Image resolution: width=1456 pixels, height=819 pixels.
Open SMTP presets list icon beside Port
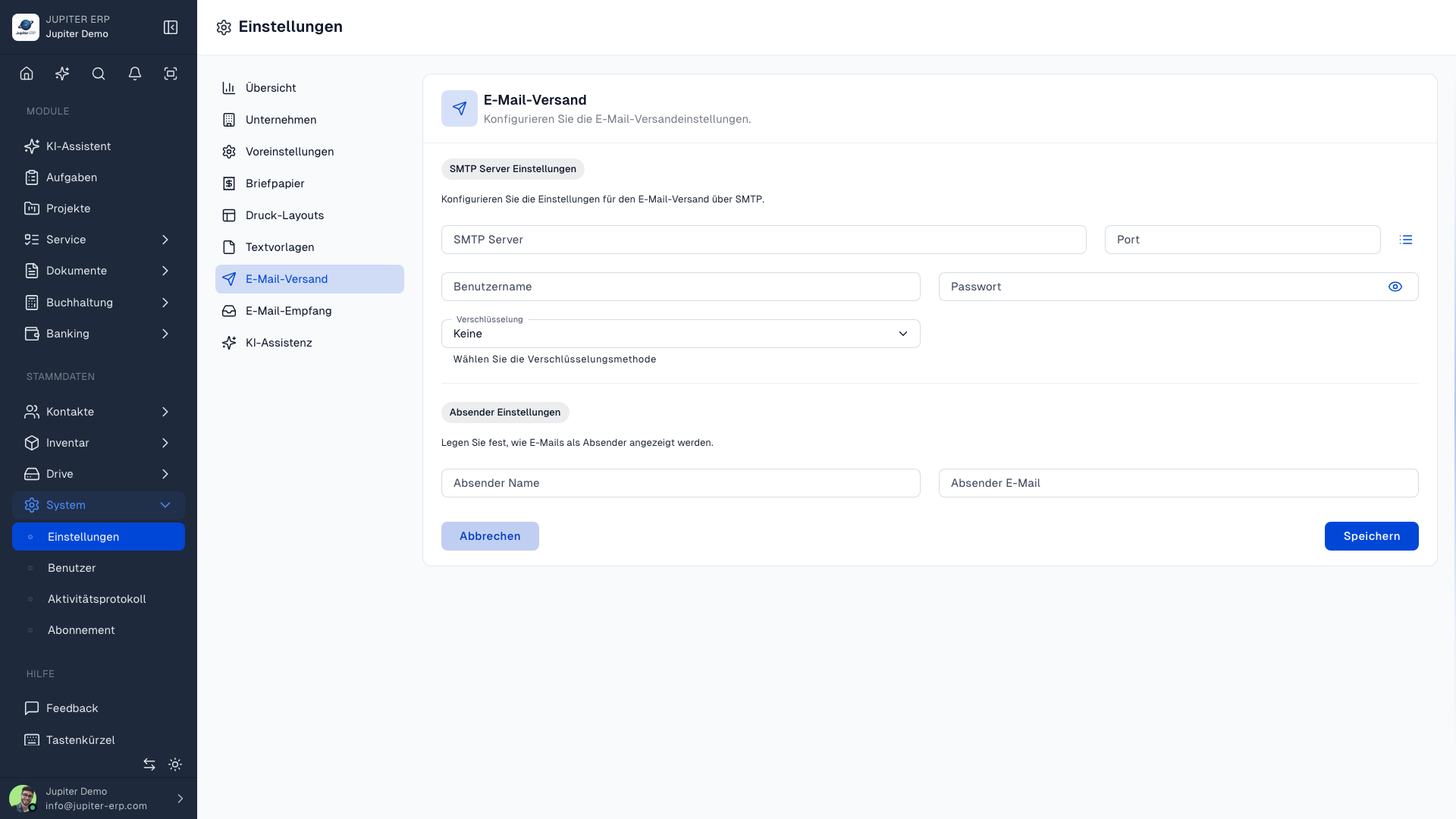pyautogui.click(x=1406, y=240)
